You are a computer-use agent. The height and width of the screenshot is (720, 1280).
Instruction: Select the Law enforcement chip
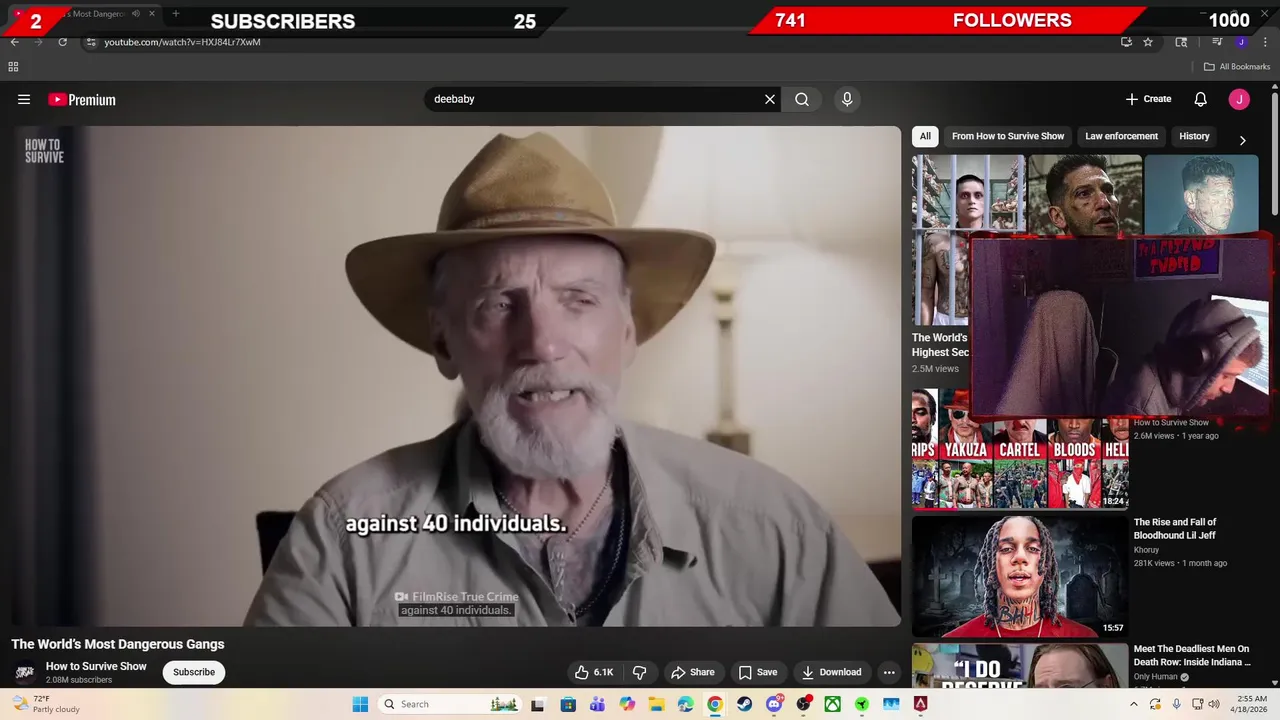point(1121,136)
